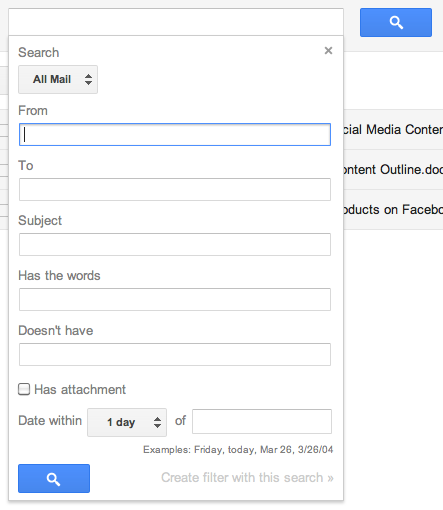Click the blue search button beside the top search bar
This screenshot has height=510, width=443.
pyautogui.click(x=396, y=22)
